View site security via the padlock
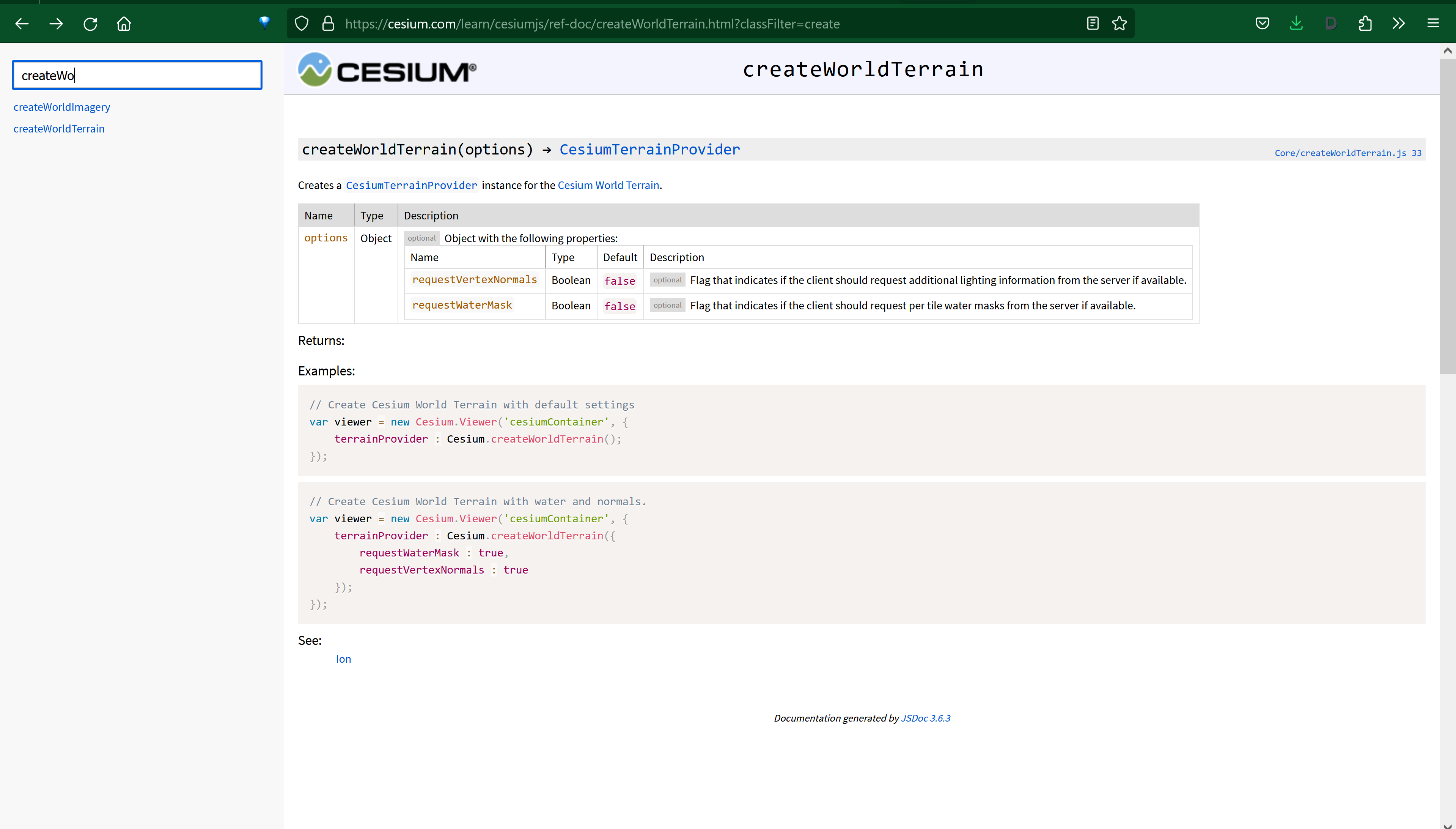 pos(328,24)
